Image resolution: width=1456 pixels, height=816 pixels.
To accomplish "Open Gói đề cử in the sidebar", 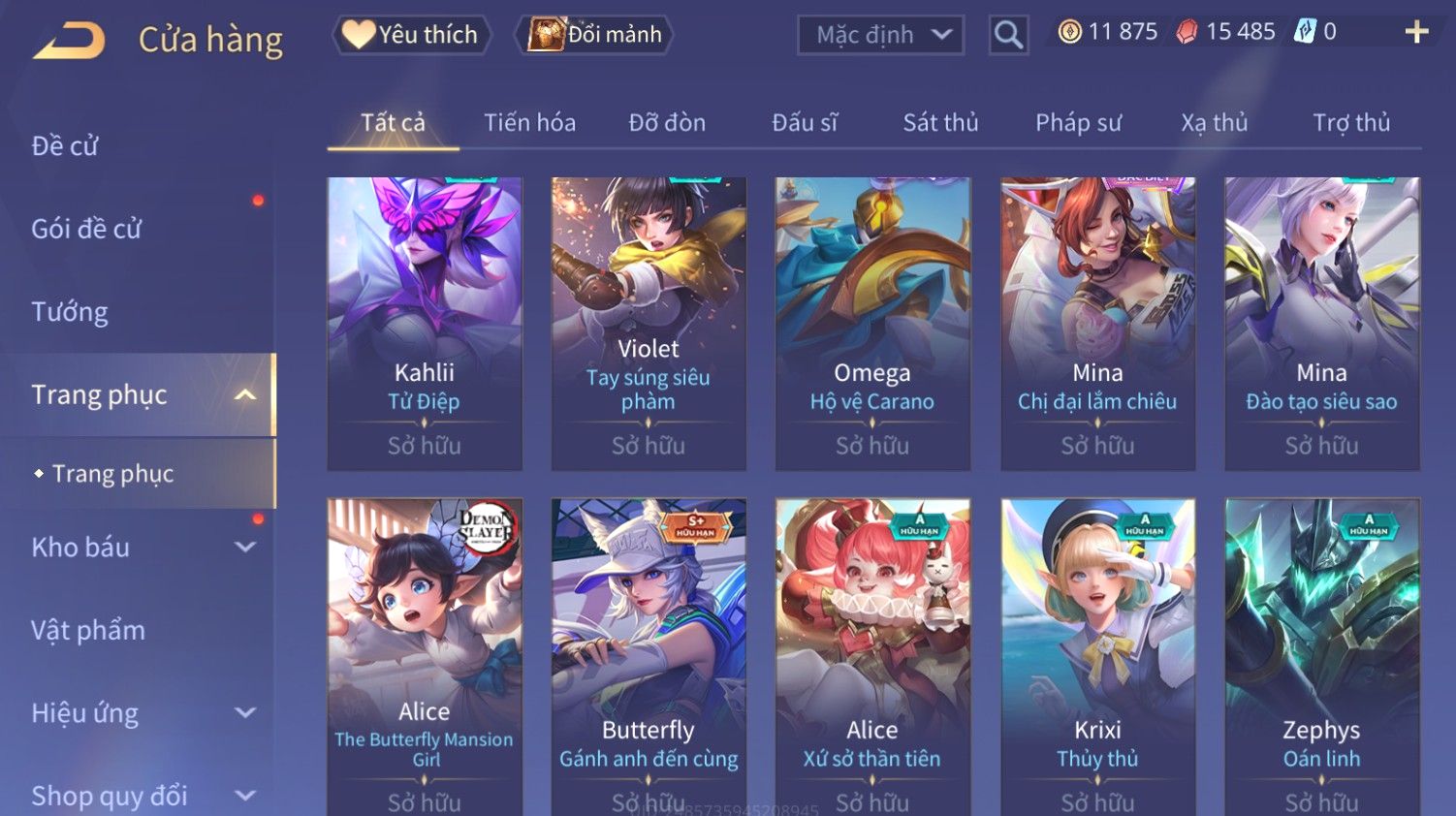I will click(x=86, y=229).
